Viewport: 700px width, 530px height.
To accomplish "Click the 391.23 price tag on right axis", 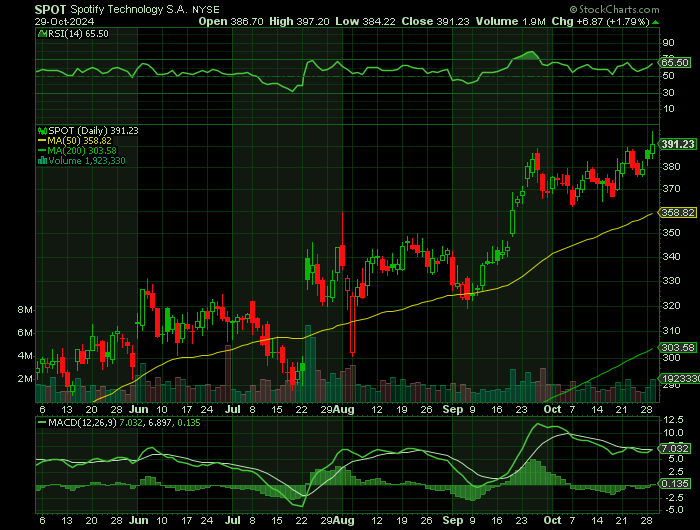I will coord(678,144).
